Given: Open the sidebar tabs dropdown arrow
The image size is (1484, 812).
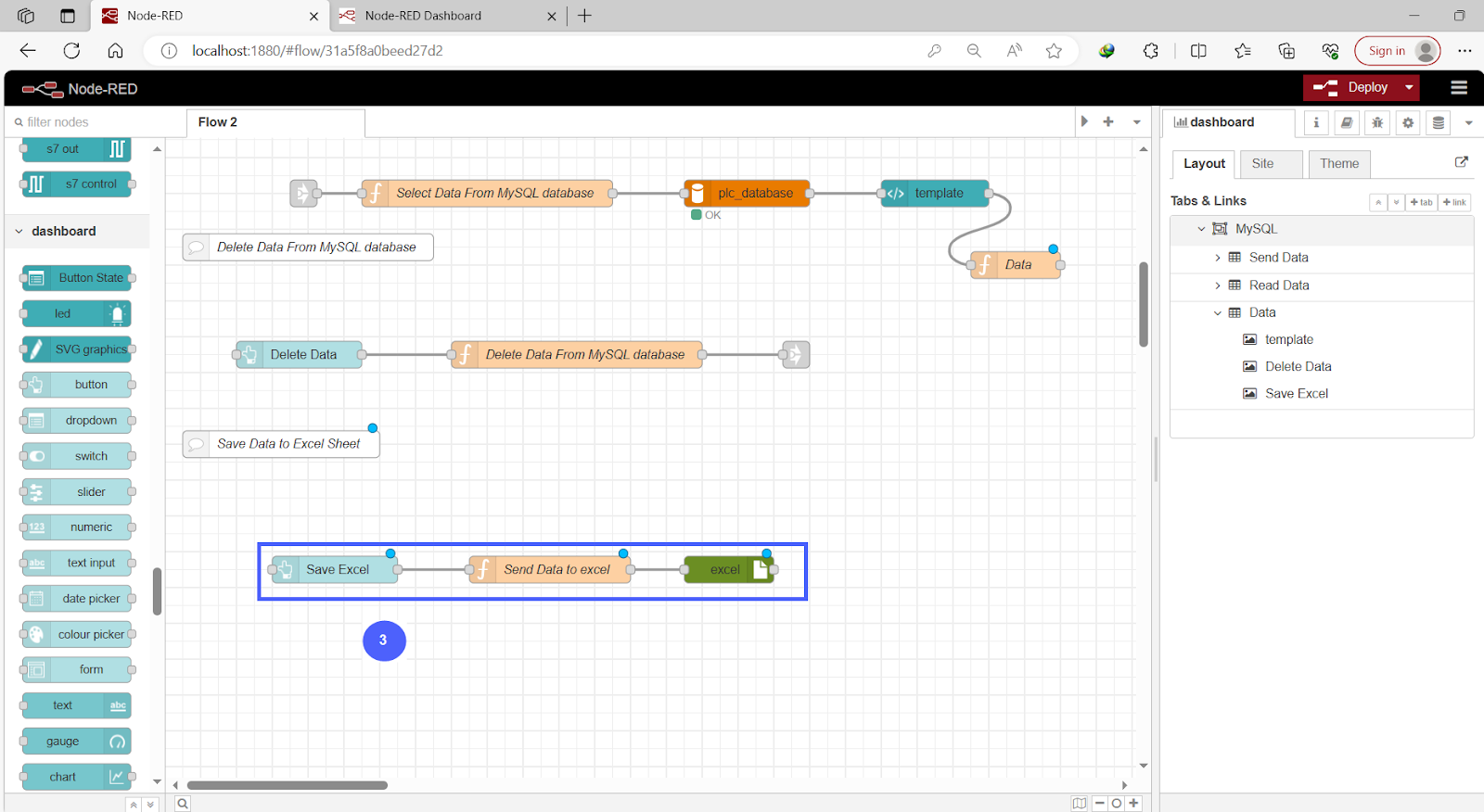Looking at the screenshot, I should coord(1468,122).
